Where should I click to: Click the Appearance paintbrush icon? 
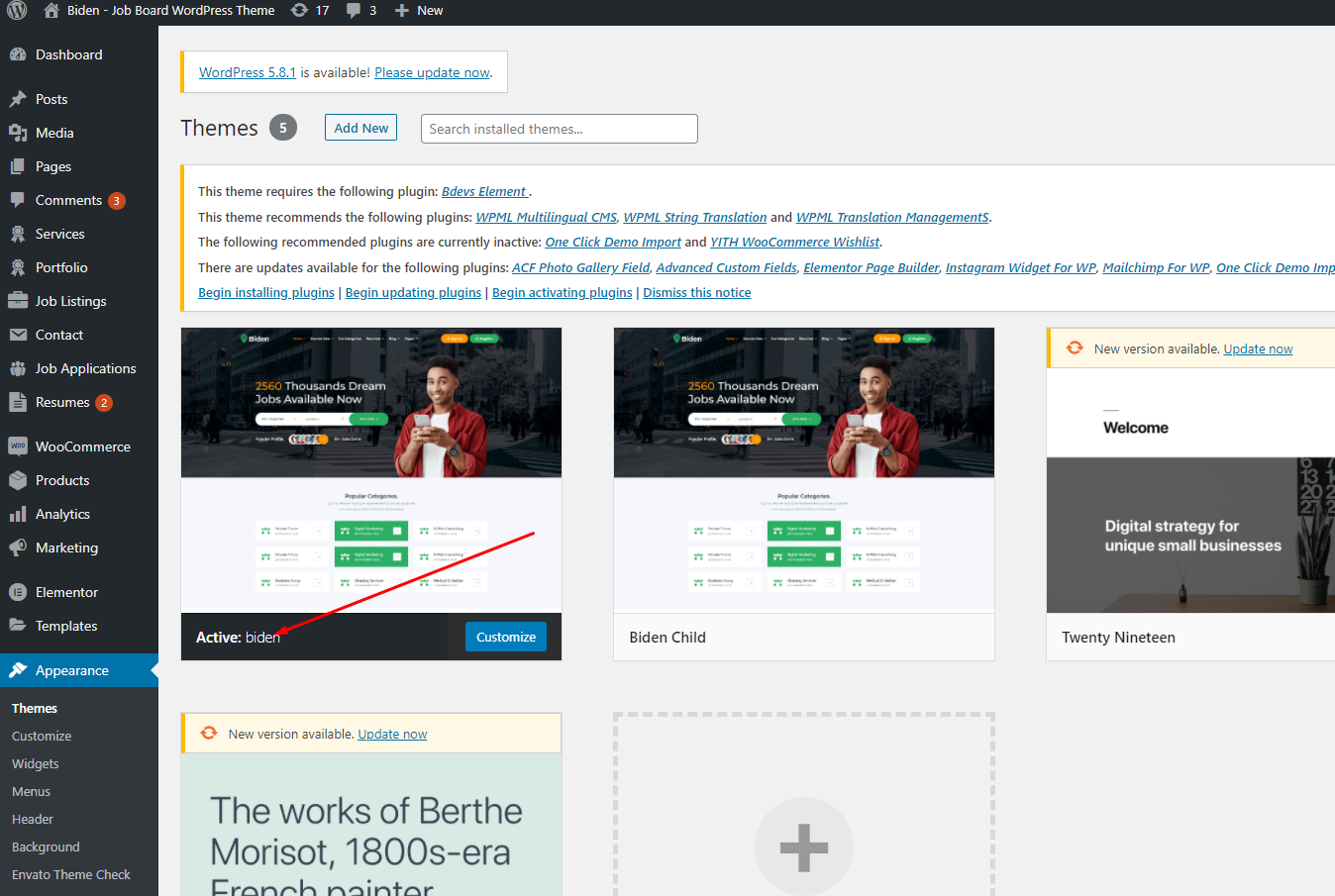pyautogui.click(x=18, y=670)
